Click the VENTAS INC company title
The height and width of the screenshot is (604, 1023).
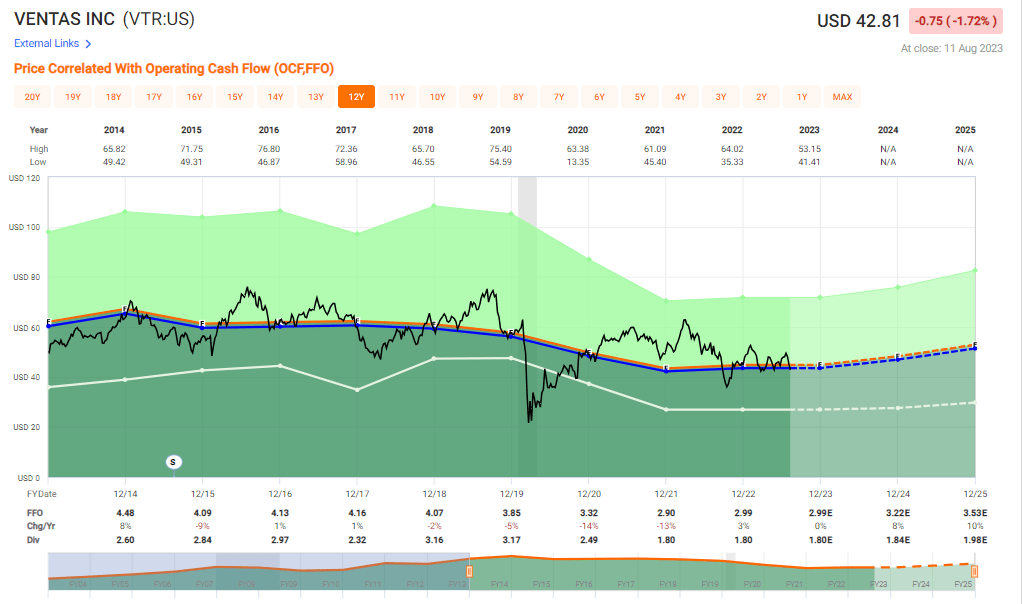(65, 19)
